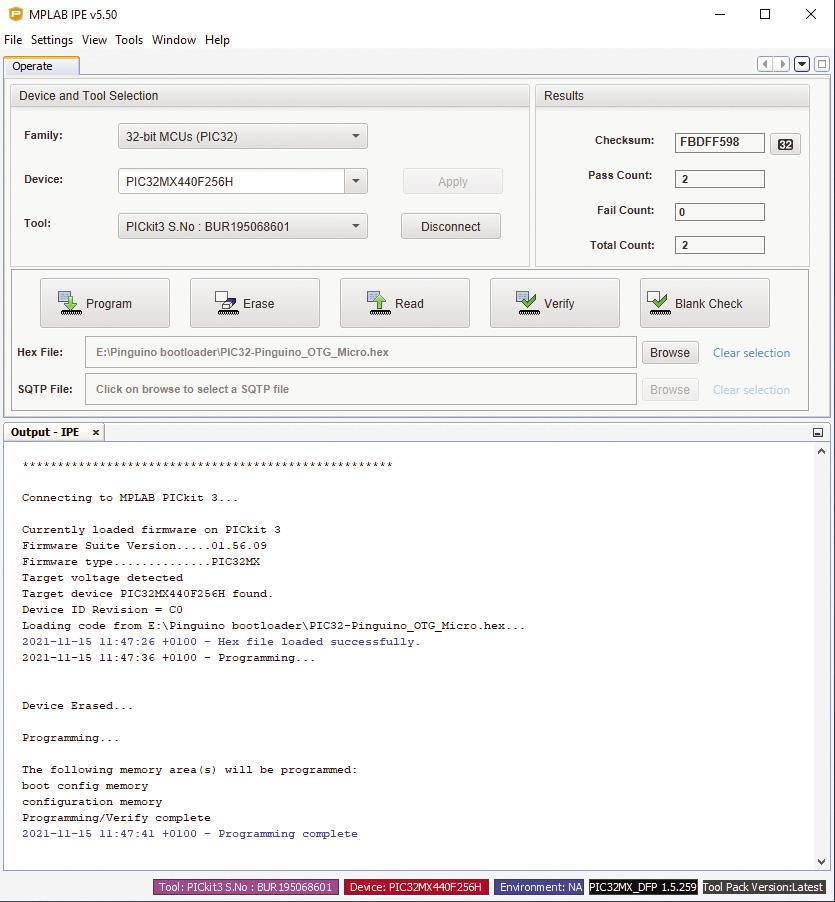Click the SQTP File path field

click(361, 389)
